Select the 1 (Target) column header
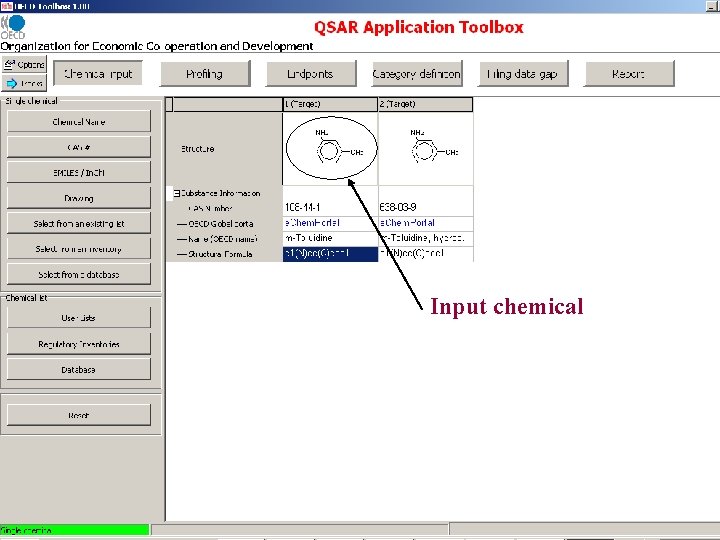This screenshot has width=720, height=540. [330, 104]
